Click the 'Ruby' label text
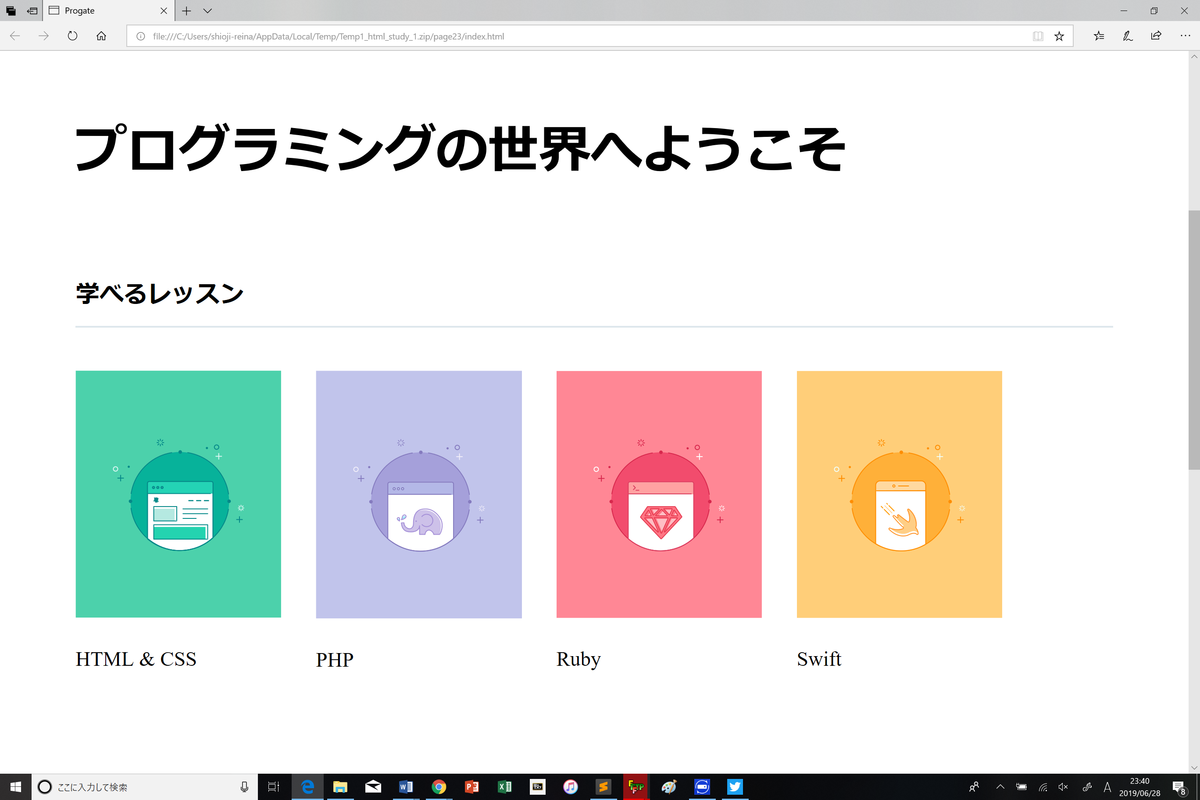The image size is (1200, 800). (579, 659)
